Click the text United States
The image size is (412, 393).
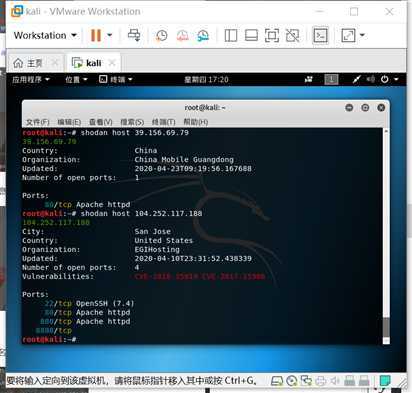[164, 241]
